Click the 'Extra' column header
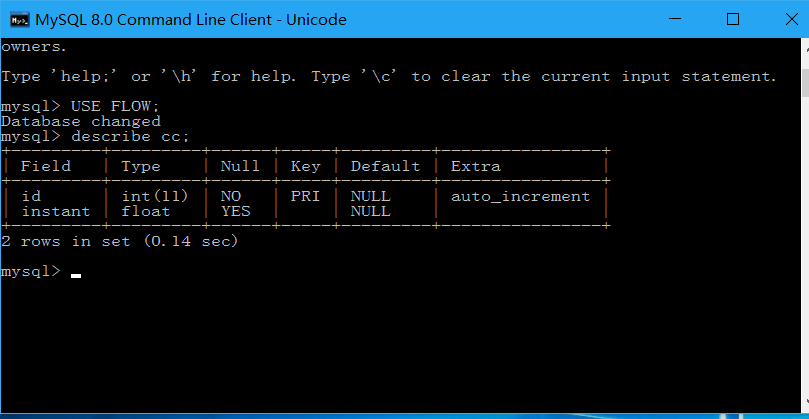The image size is (809, 419). (x=476, y=166)
